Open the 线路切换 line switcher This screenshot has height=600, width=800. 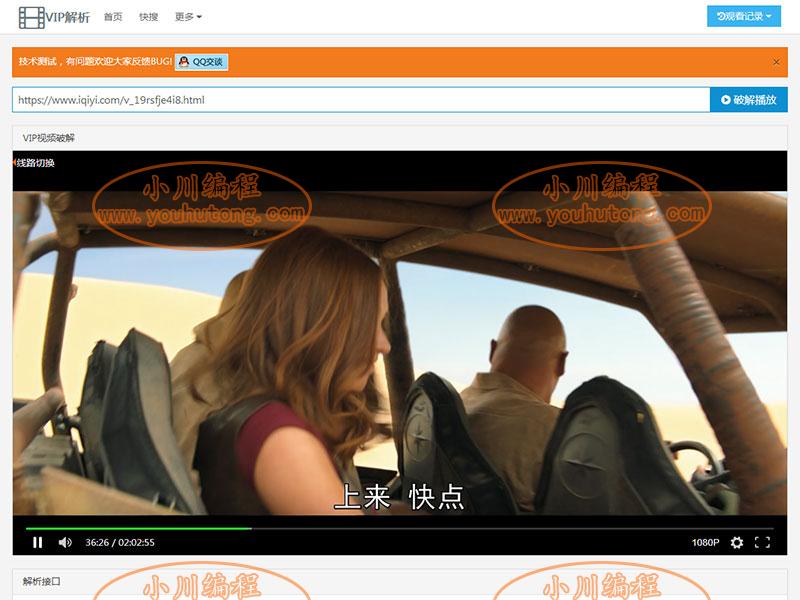34,163
